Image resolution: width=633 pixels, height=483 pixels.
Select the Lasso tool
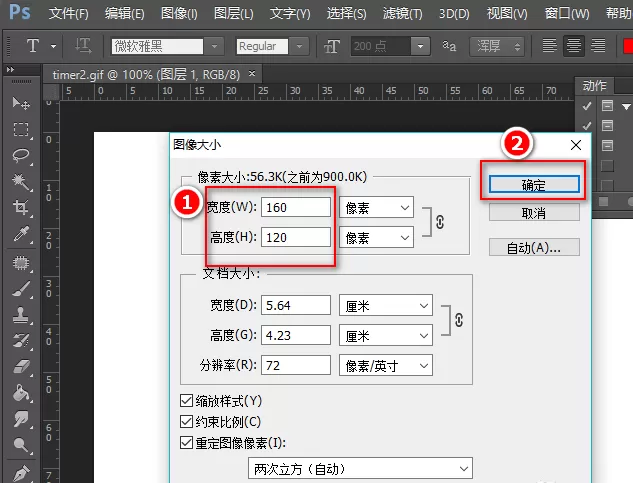pyautogui.click(x=21, y=156)
